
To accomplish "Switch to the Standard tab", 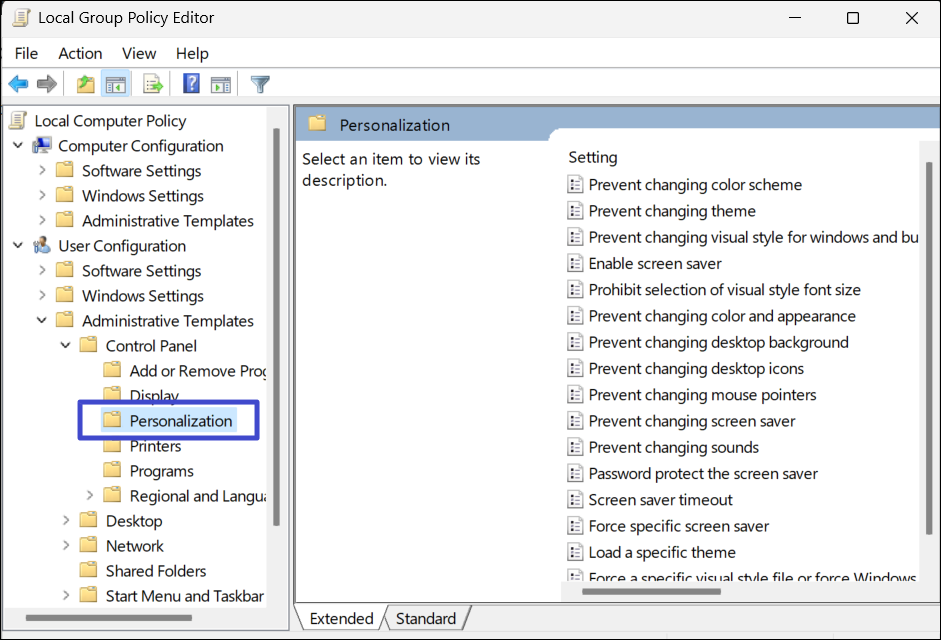I will (425, 618).
